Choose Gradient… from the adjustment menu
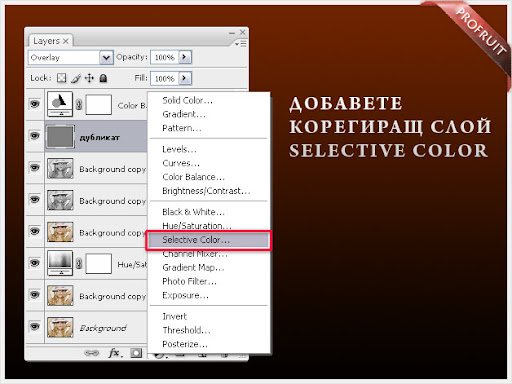 pyautogui.click(x=184, y=114)
